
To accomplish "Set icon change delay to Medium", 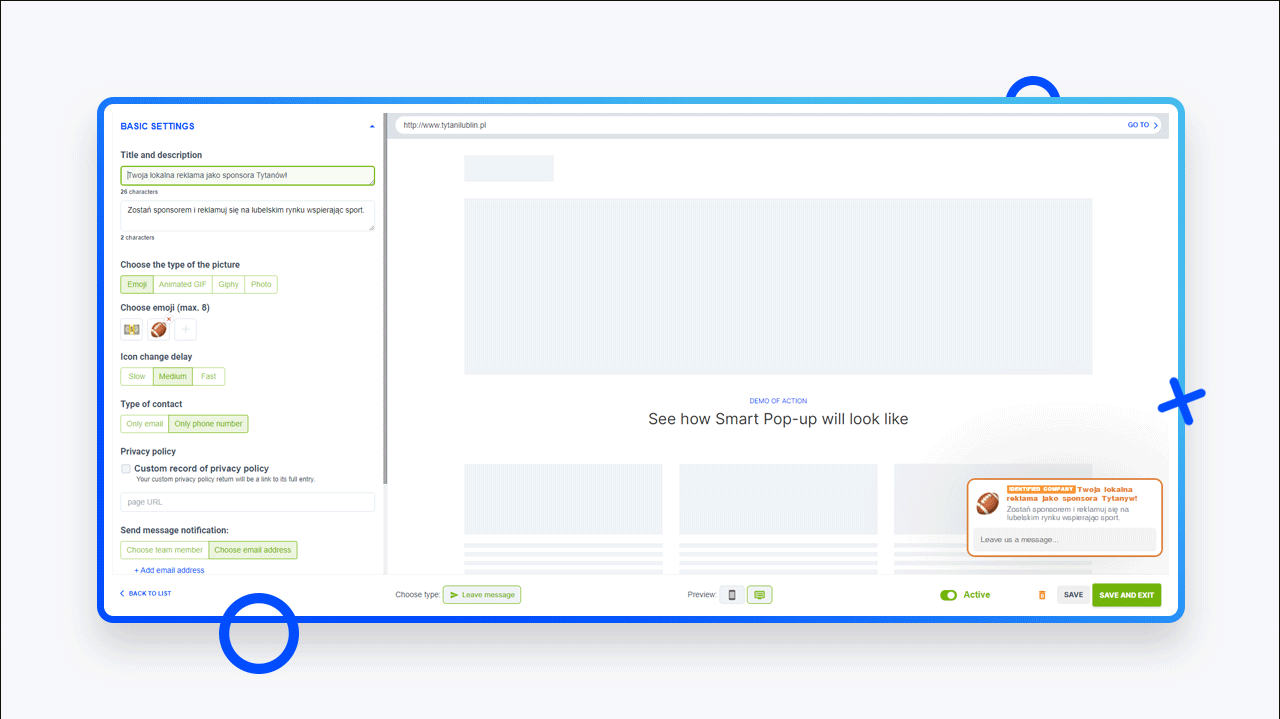I will [x=173, y=377].
